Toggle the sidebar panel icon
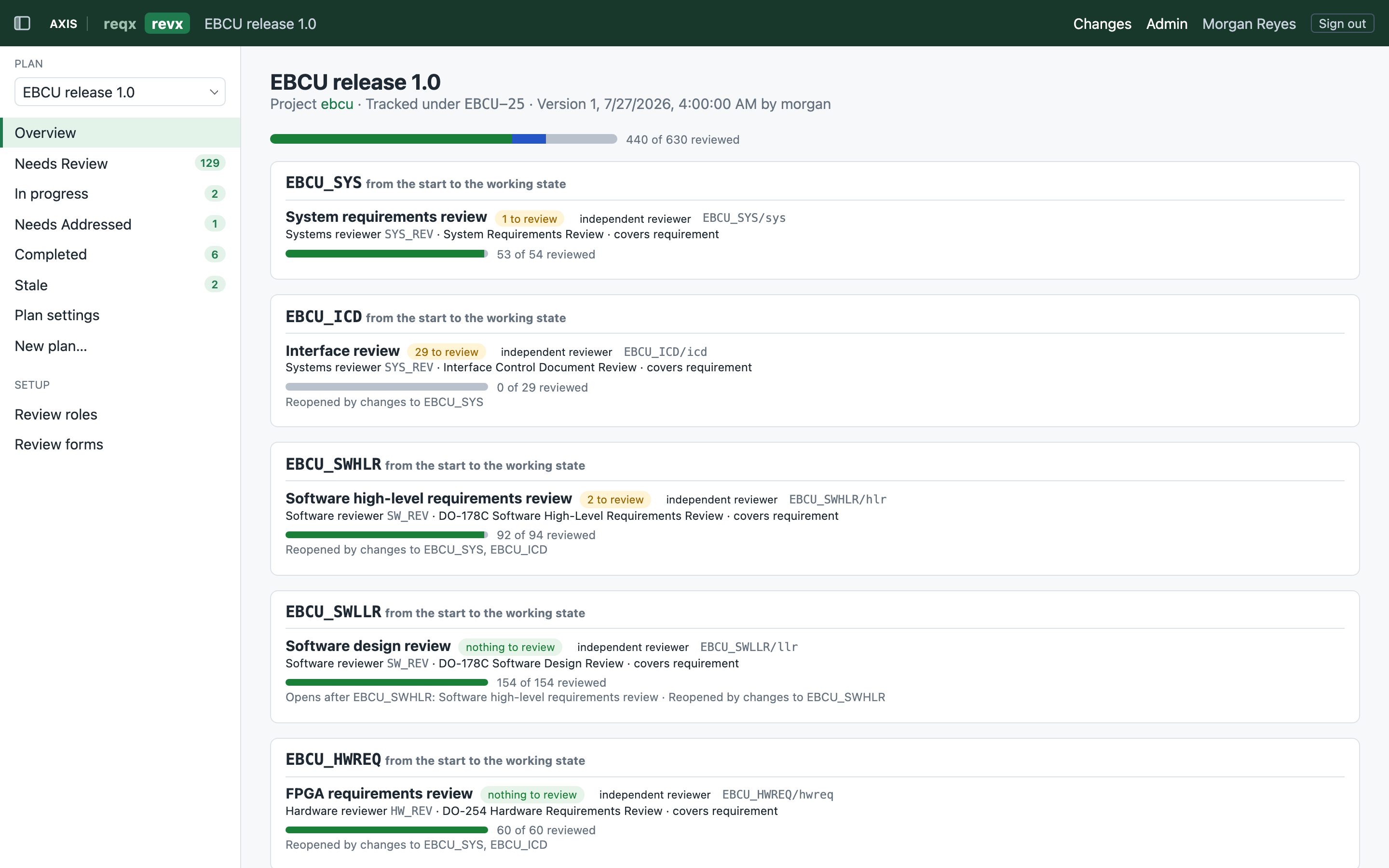 point(22,24)
